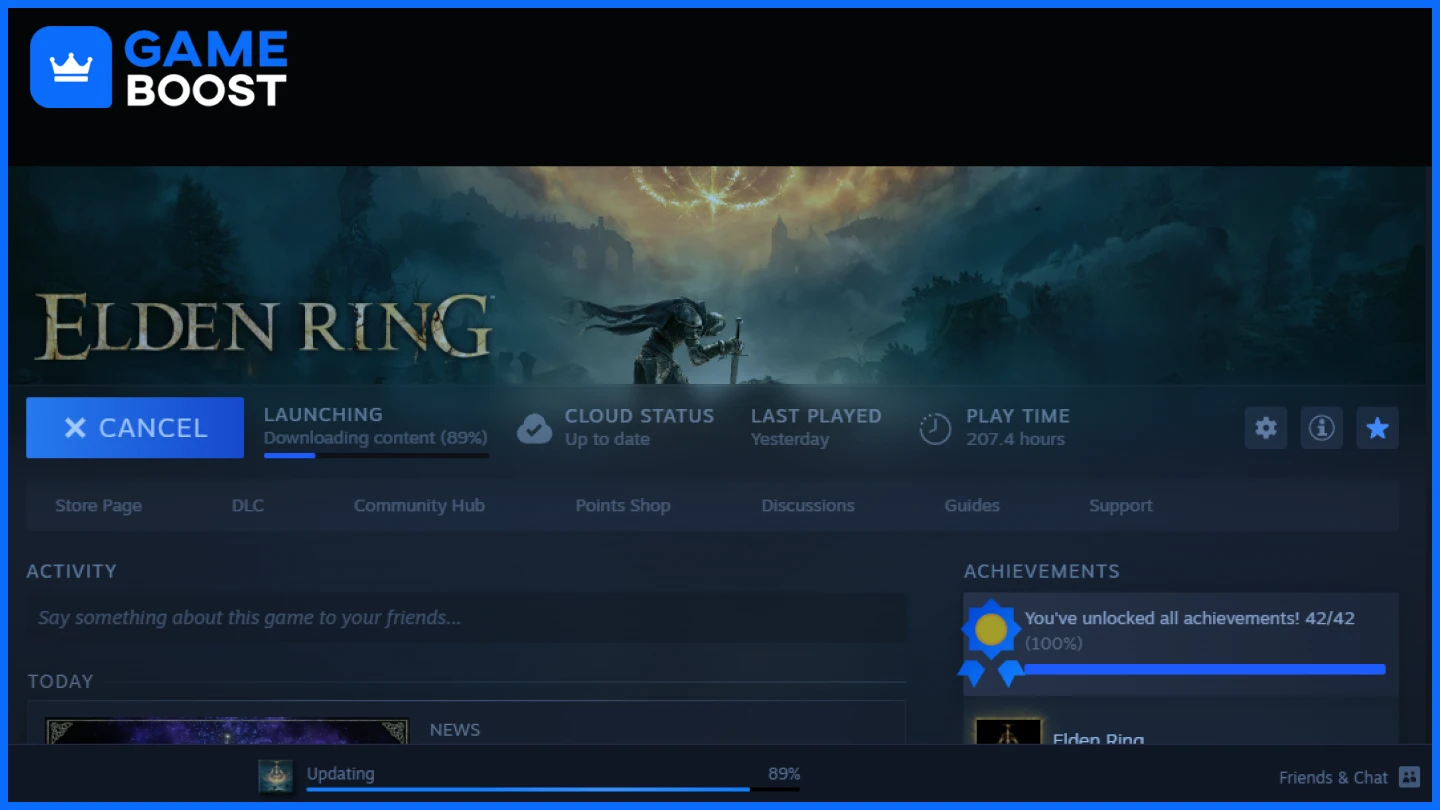Image resolution: width=1440 pixels, height=810 pixels.
Task: Click the 'Updating' status label
Action: pos(341,773)
